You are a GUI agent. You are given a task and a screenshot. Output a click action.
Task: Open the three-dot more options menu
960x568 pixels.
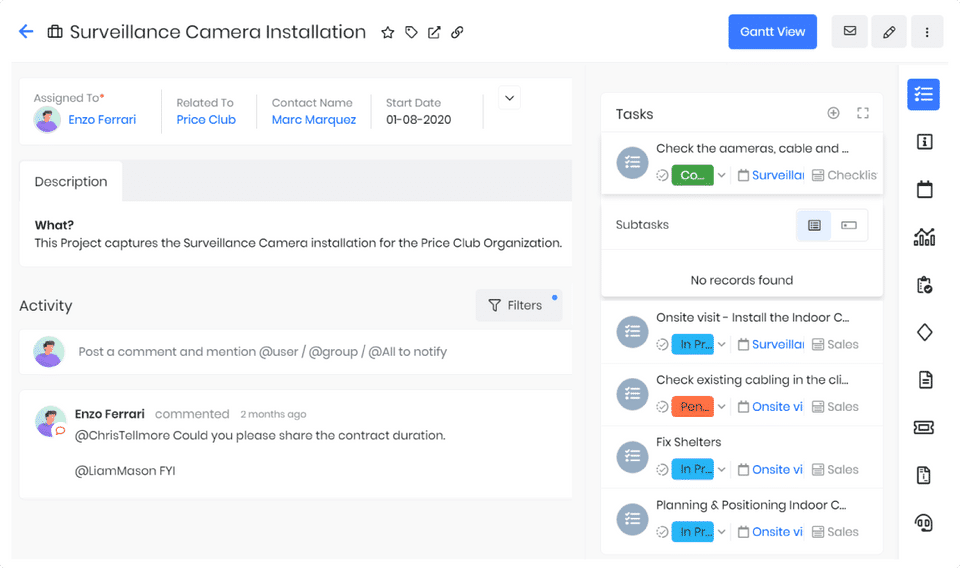(x=927, y=32)
